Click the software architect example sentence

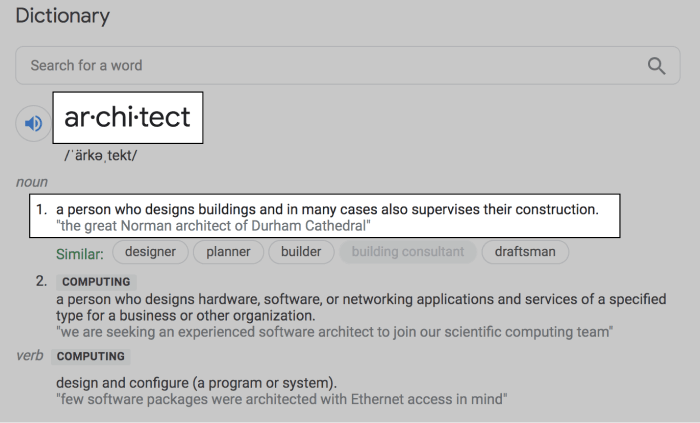[x=334, y=331]
